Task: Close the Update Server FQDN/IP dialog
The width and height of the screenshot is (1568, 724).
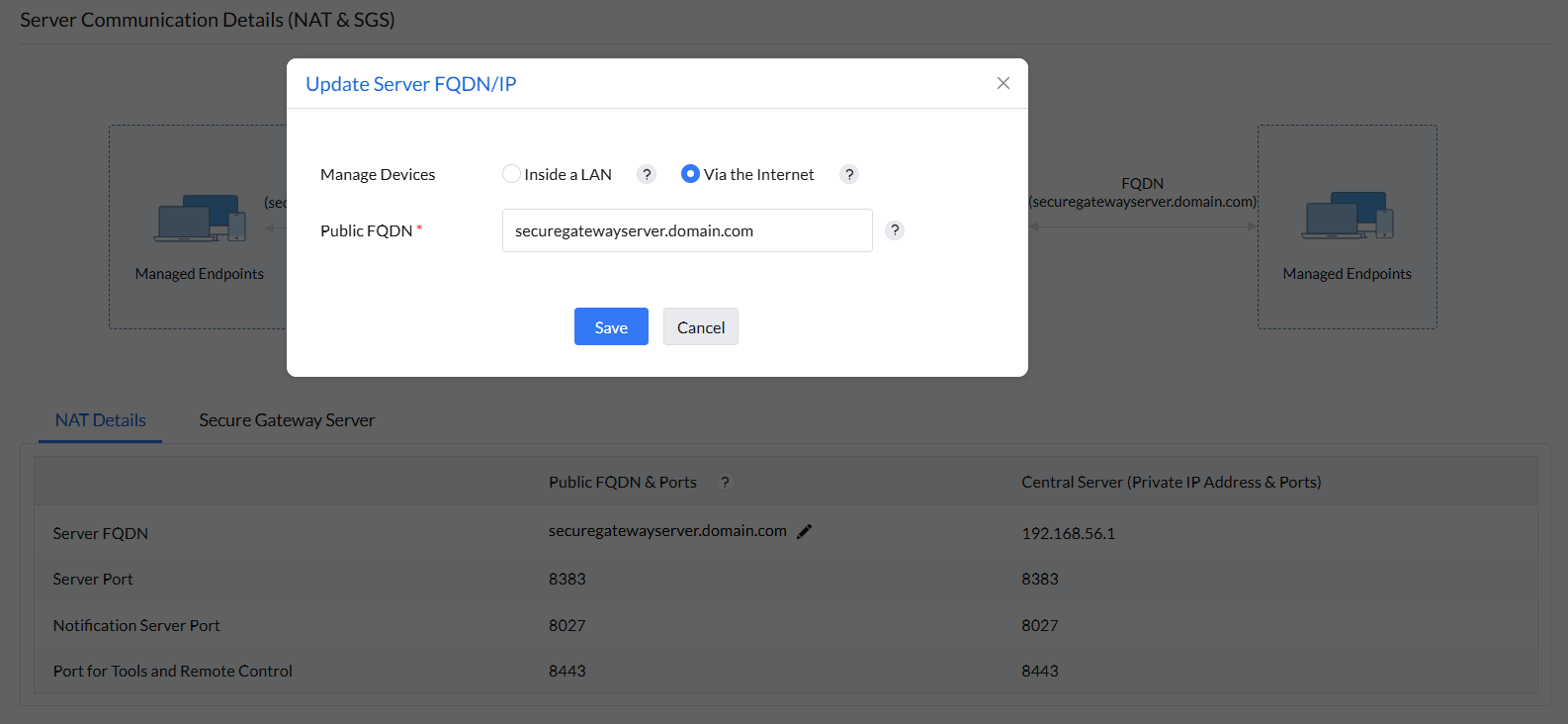Action: click(1002, 83)
